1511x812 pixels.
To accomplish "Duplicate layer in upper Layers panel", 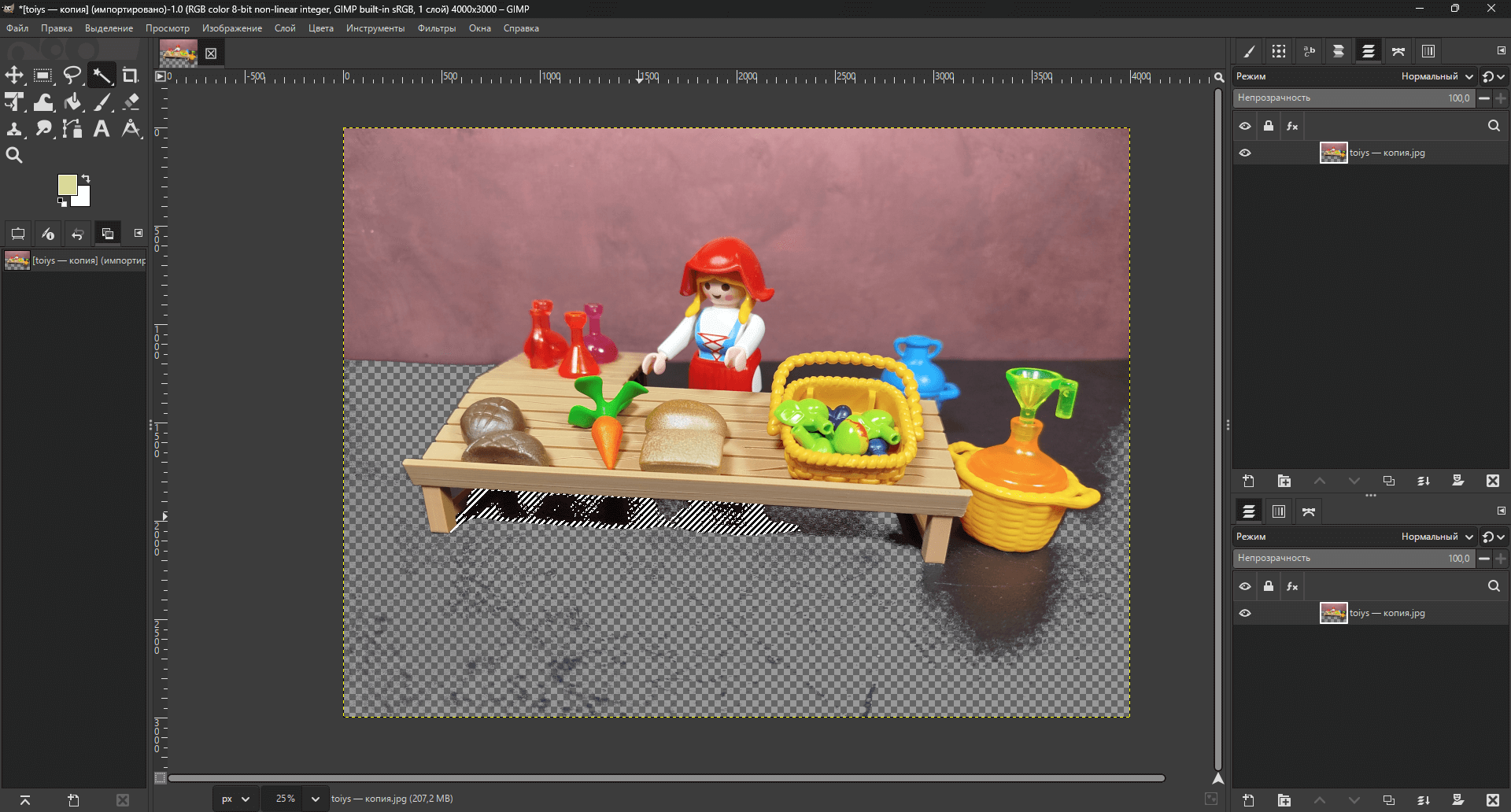I will tap(1389, 481).
